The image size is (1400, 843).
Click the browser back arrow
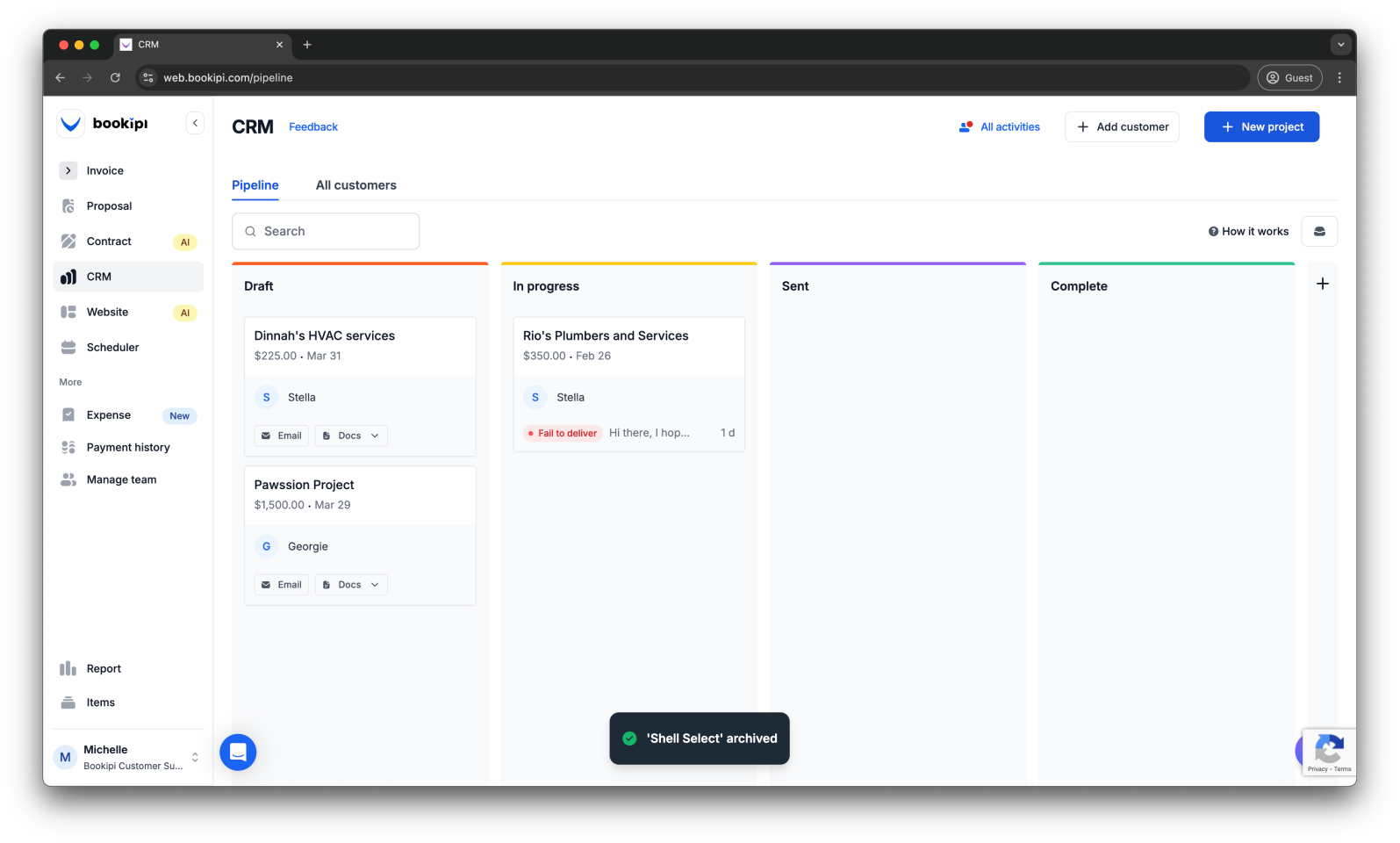(60, 78)
